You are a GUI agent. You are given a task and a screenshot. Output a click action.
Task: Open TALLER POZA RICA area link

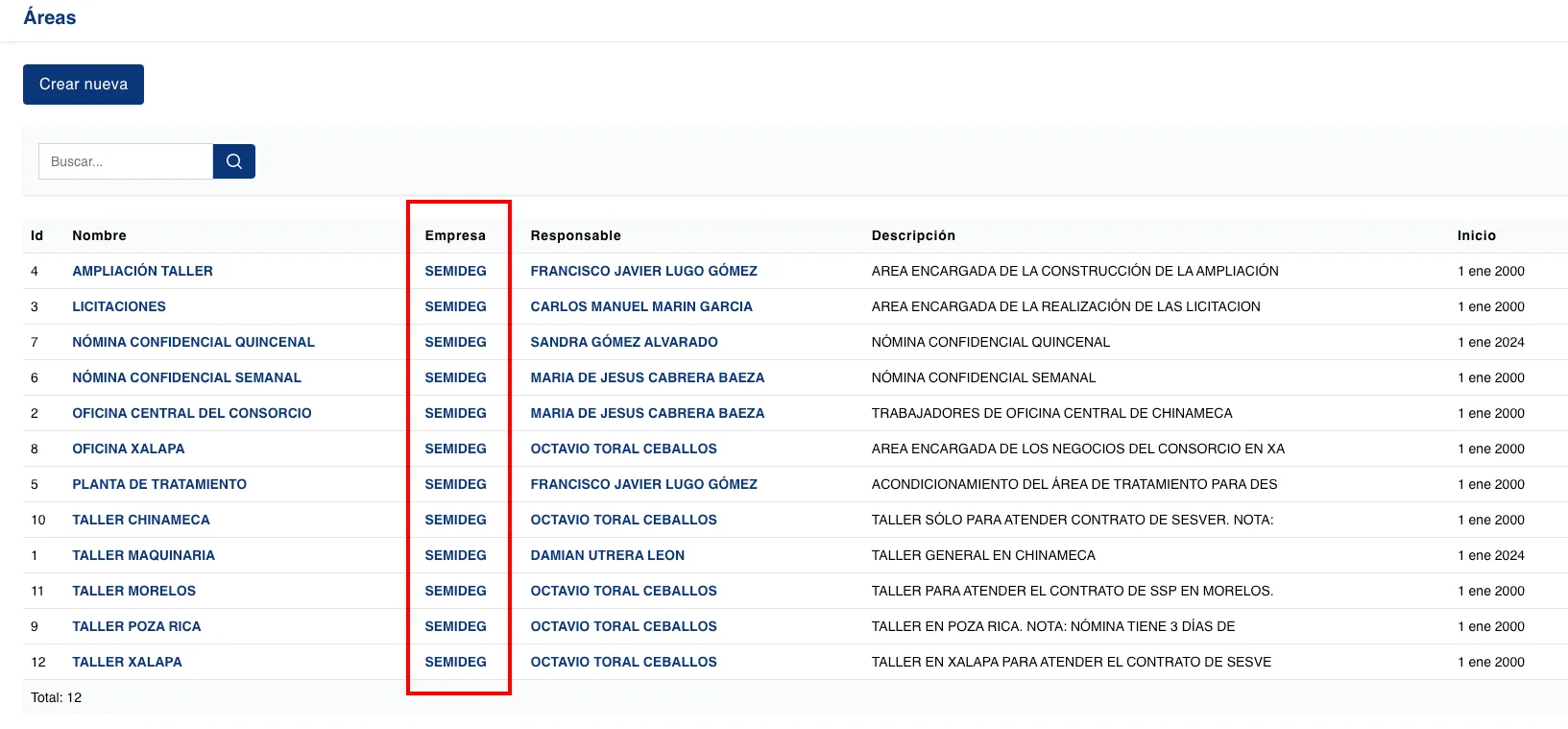pos(136,626)
